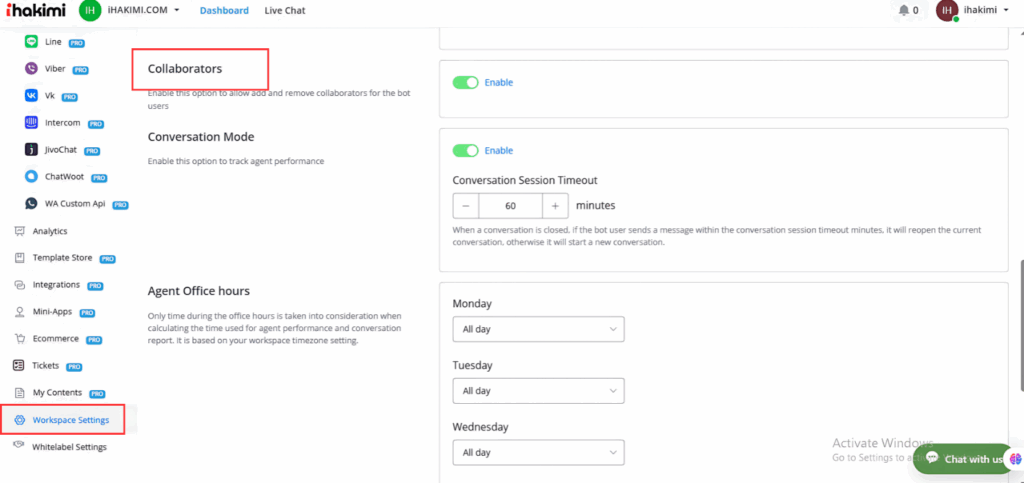Open the Wednesday office hours dropdown
Image resolution: width=1024 pixels, height=483 pixels.
538,452
